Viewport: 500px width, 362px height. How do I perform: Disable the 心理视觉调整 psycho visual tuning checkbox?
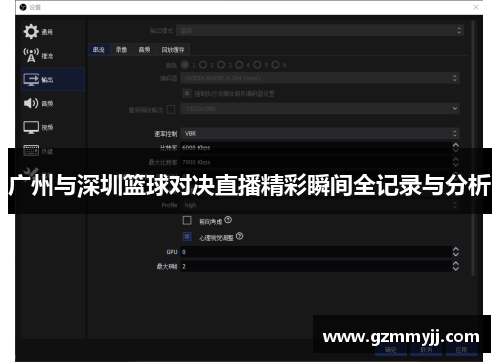click(x=187, y=237)
